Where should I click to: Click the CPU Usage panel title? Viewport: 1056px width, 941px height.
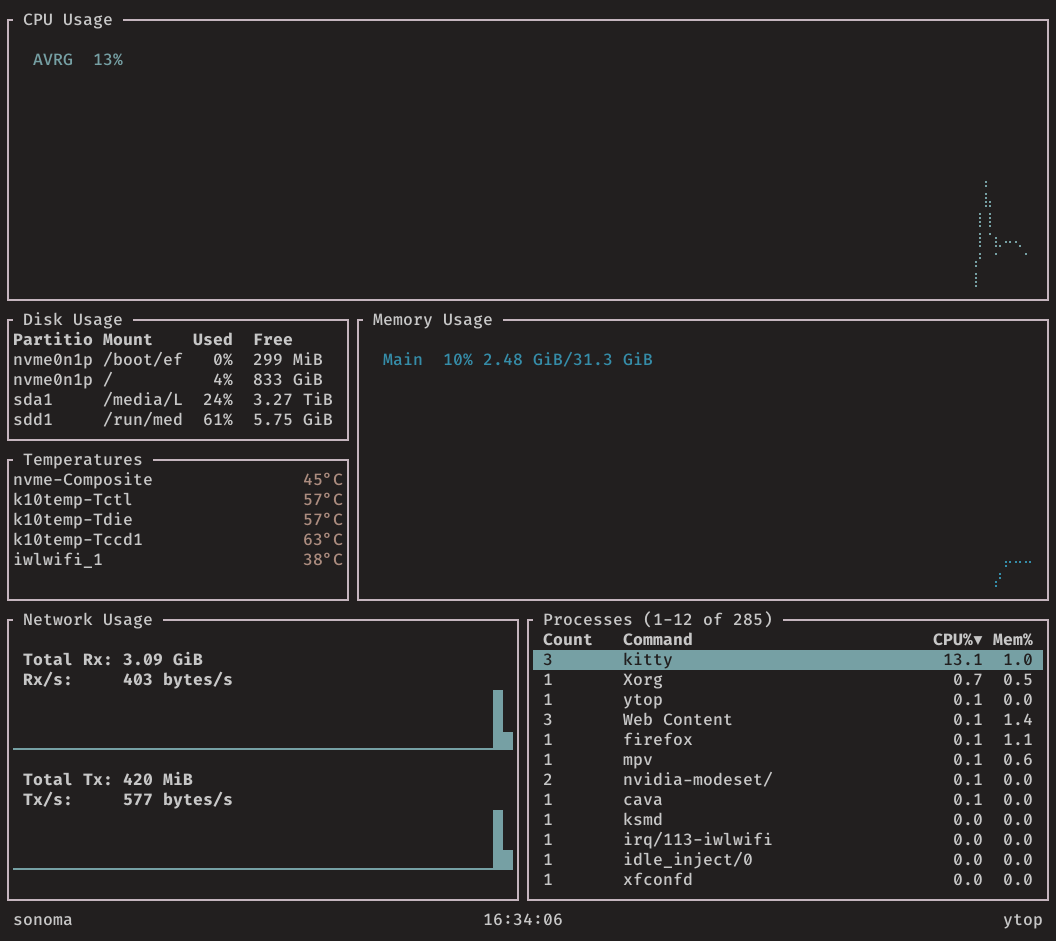point(67,20)
